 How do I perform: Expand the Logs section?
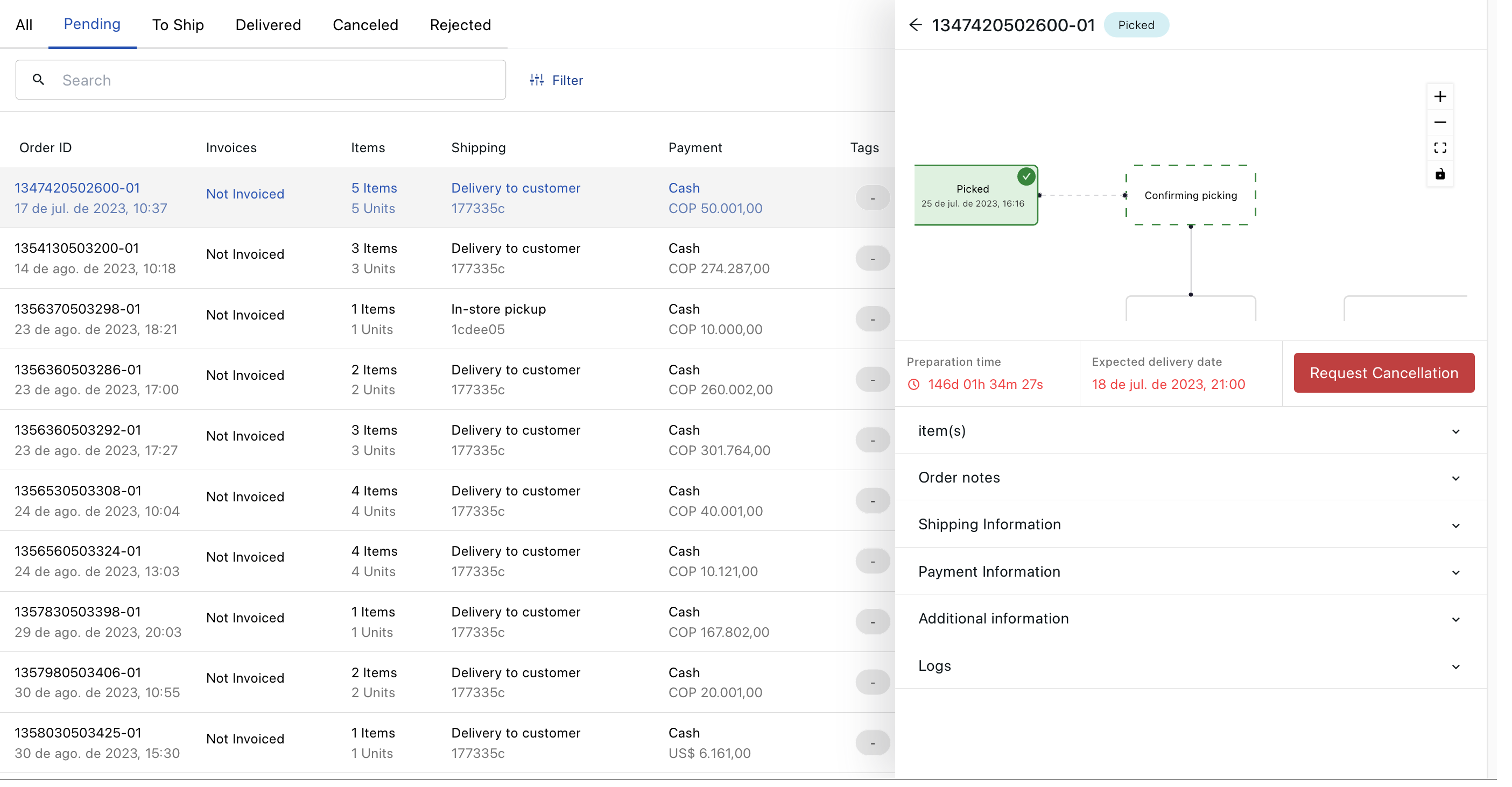click(x=1190, y=665)
